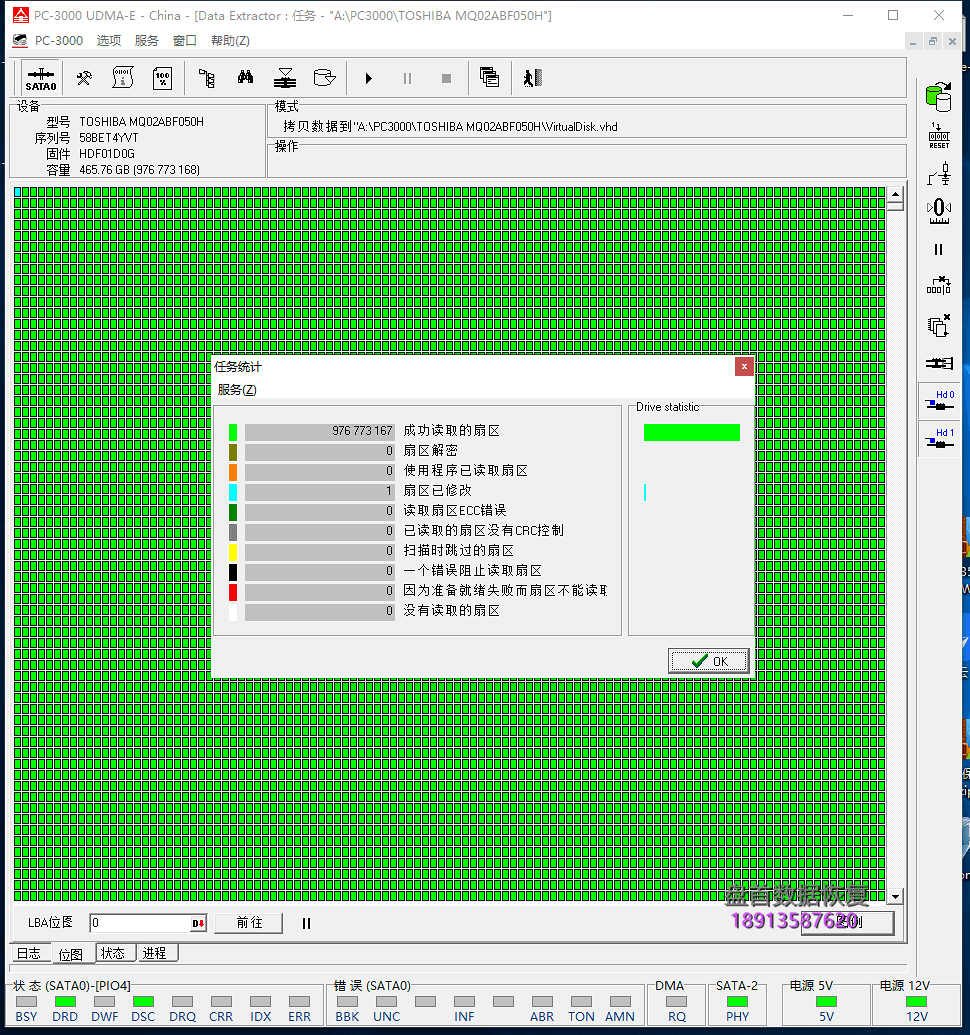This screenshot has width=970, height=1035.
Task: Open the cascading windows toolbar icon
Action: click(x=490, y=79)
